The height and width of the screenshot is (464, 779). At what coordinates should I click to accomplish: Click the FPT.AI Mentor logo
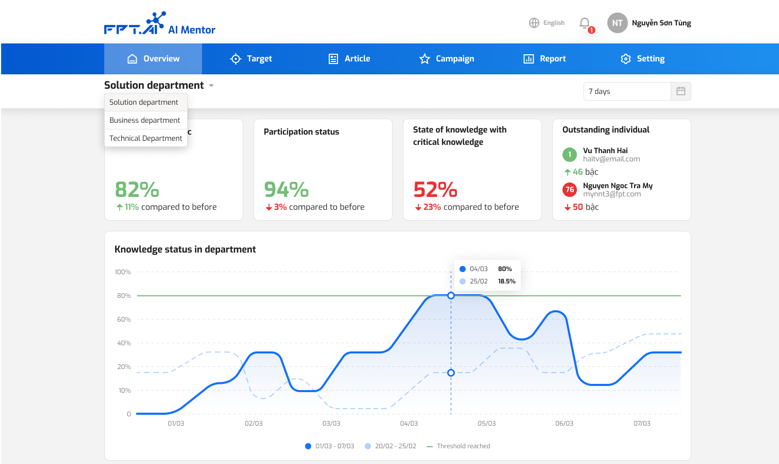[152, 23]
